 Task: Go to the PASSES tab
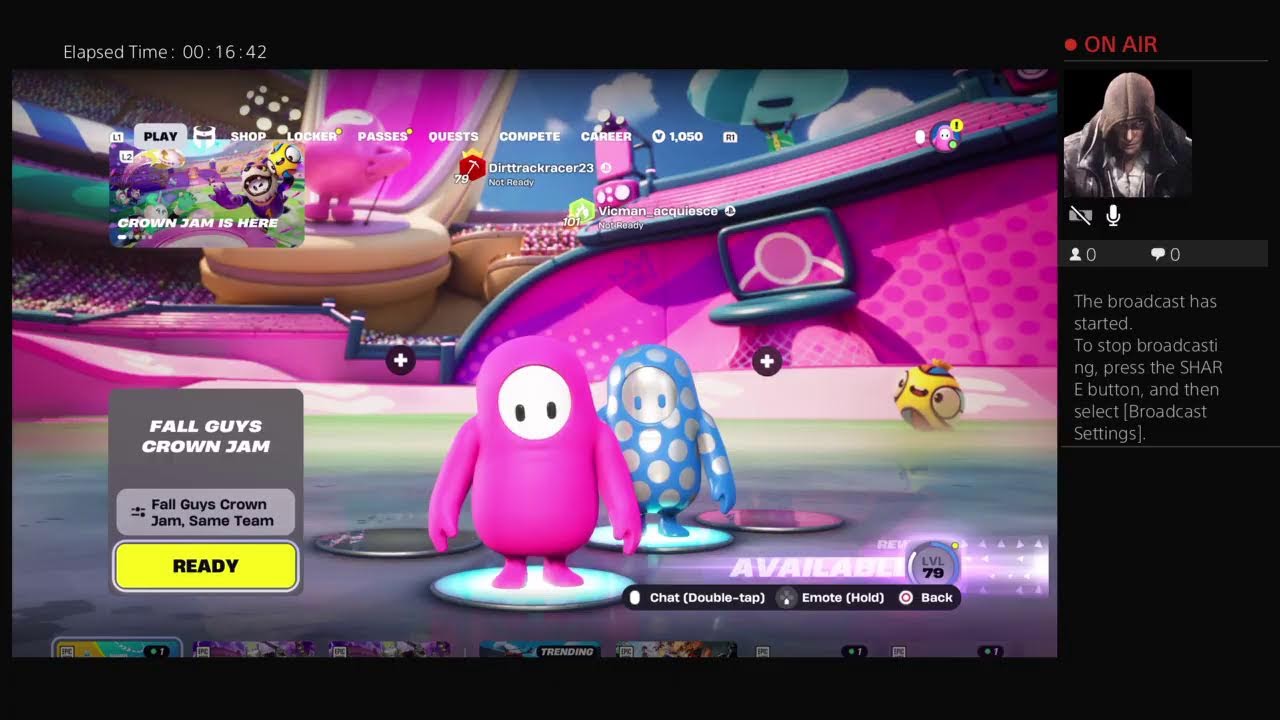pyautogui.click(x=383, y=136)
